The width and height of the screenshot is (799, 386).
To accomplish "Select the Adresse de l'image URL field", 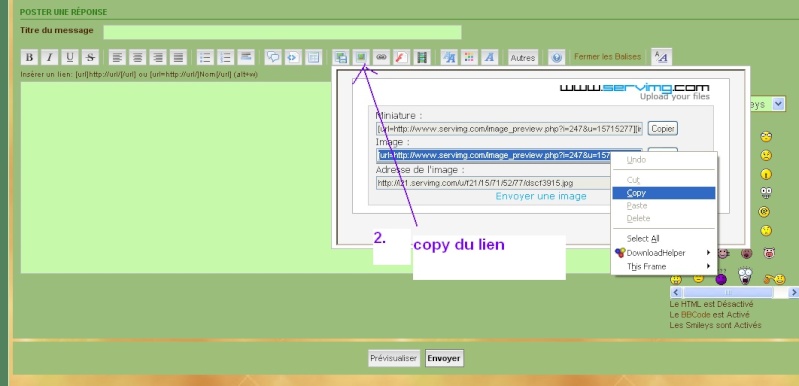I will 493,183.
